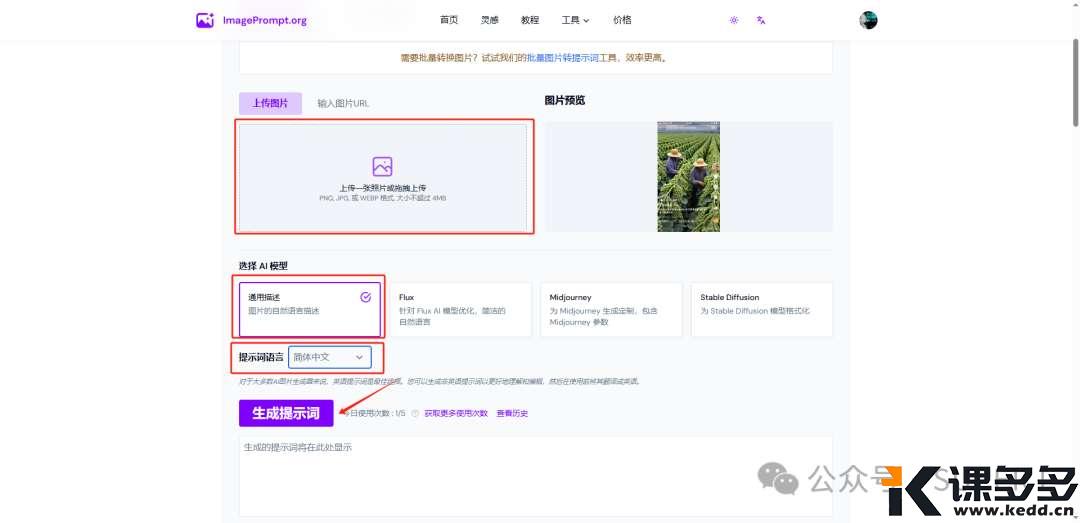
Task: Open the language translation icon
Action: (x=761, y=20)
